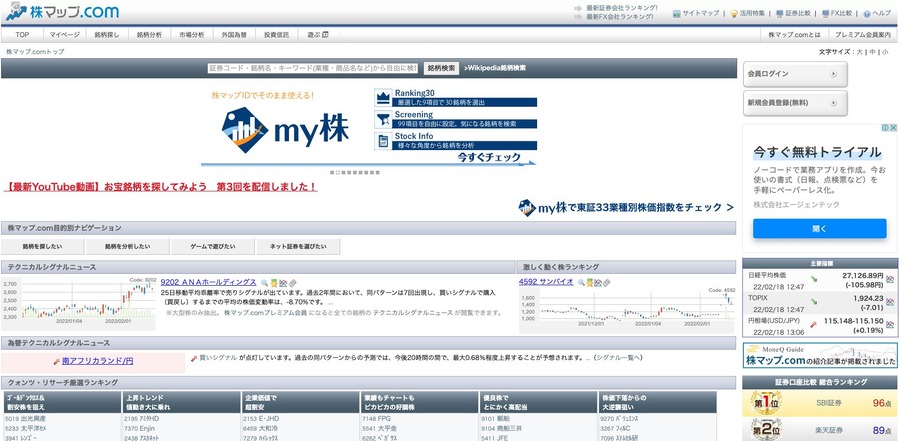
Task: Set font size to 小
Action: click(x=886, y=52)
